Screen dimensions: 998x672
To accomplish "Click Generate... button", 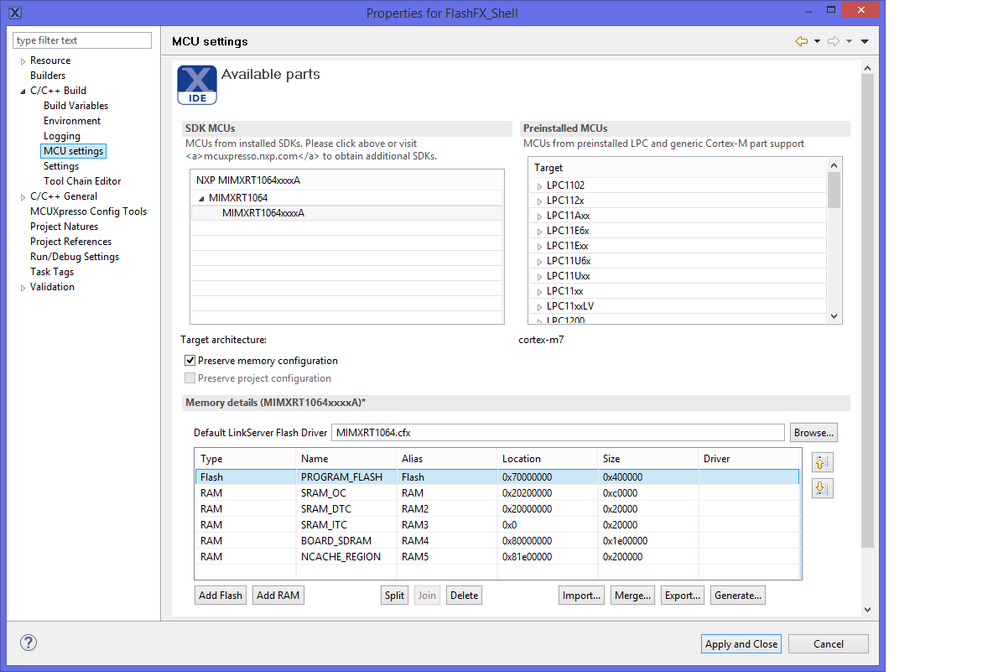I will click(x=738, y=595).
